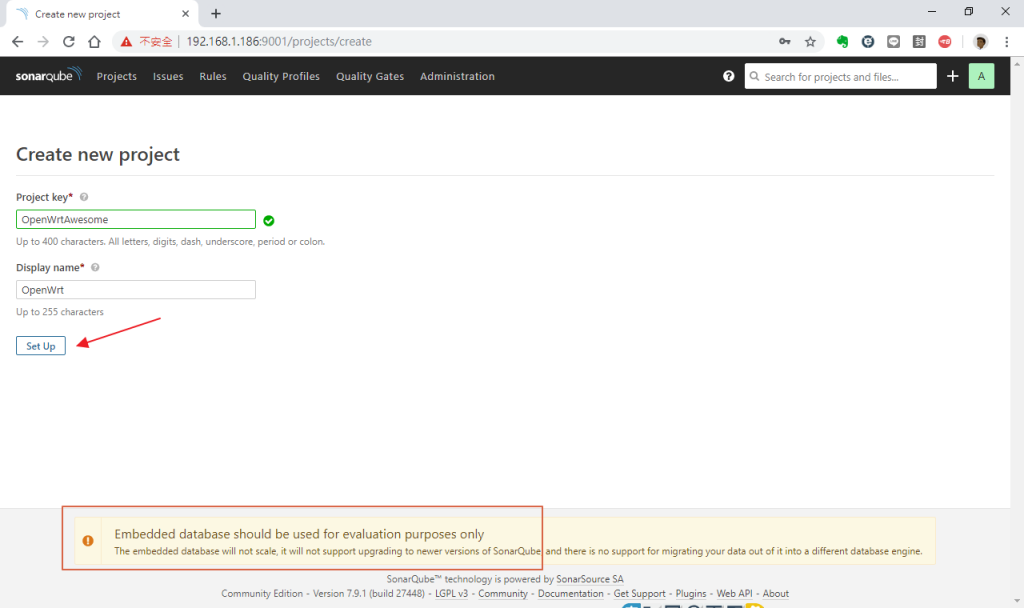Click the Set Up button
The height and width of the screenshot is (608, 1024).
coord(40,345)
